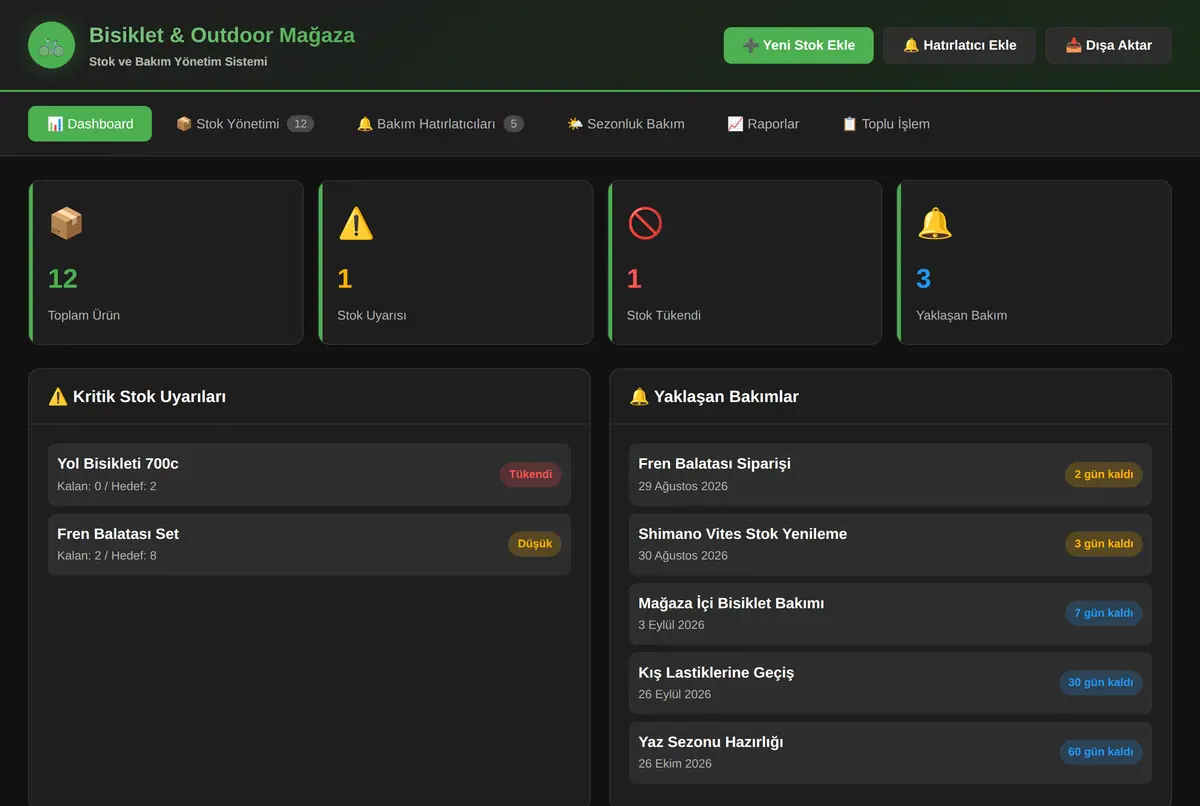The width and height of the screenshot is (1200, 806).
Task: Open the Shimano Vites Stok Yenileme reminder
Action: point(890,544)
